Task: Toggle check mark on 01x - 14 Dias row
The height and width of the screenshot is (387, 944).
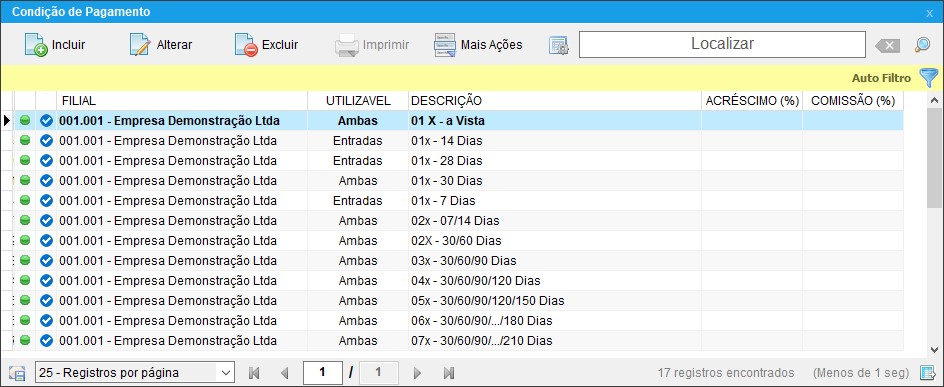Action: pyautogui.click(x=46, y=141)
